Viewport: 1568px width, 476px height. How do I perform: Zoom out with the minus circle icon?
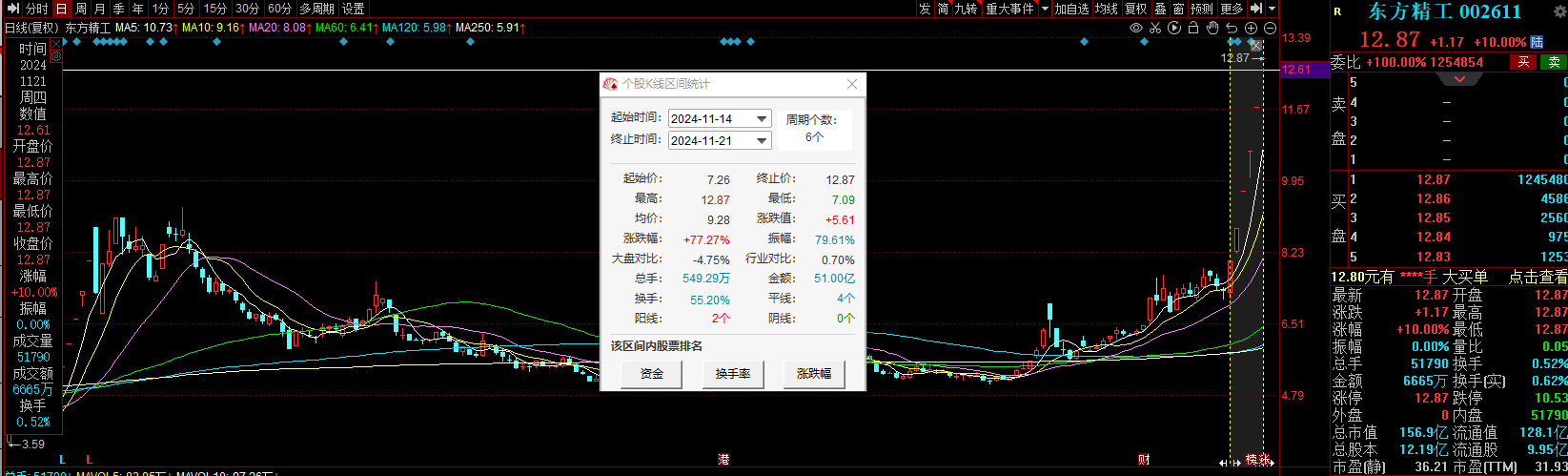(x=1269, y=28)
